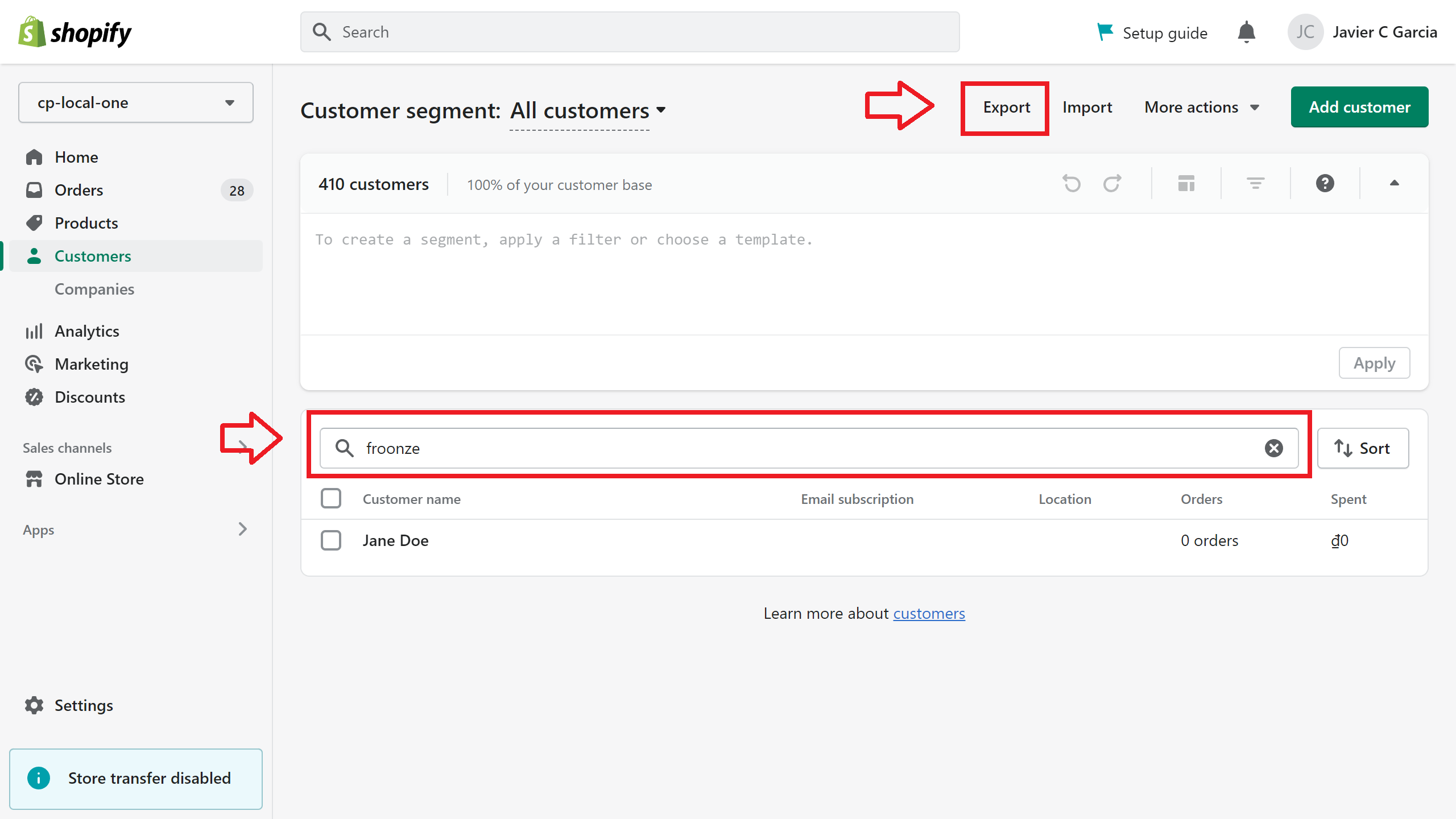This screenshot has width=1456, height=819.
Task: Open the notifications bell
Action: (1246, 32)
